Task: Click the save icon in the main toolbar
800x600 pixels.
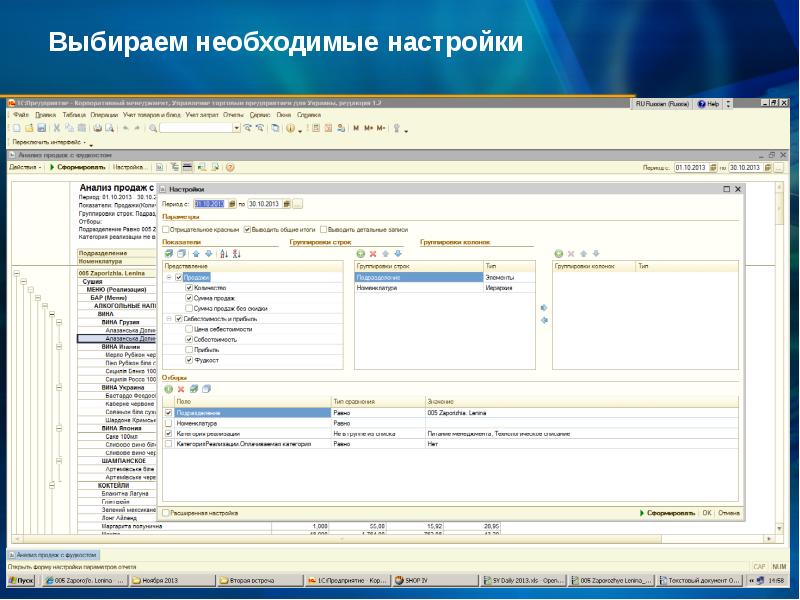Action: tap(40, 128)
